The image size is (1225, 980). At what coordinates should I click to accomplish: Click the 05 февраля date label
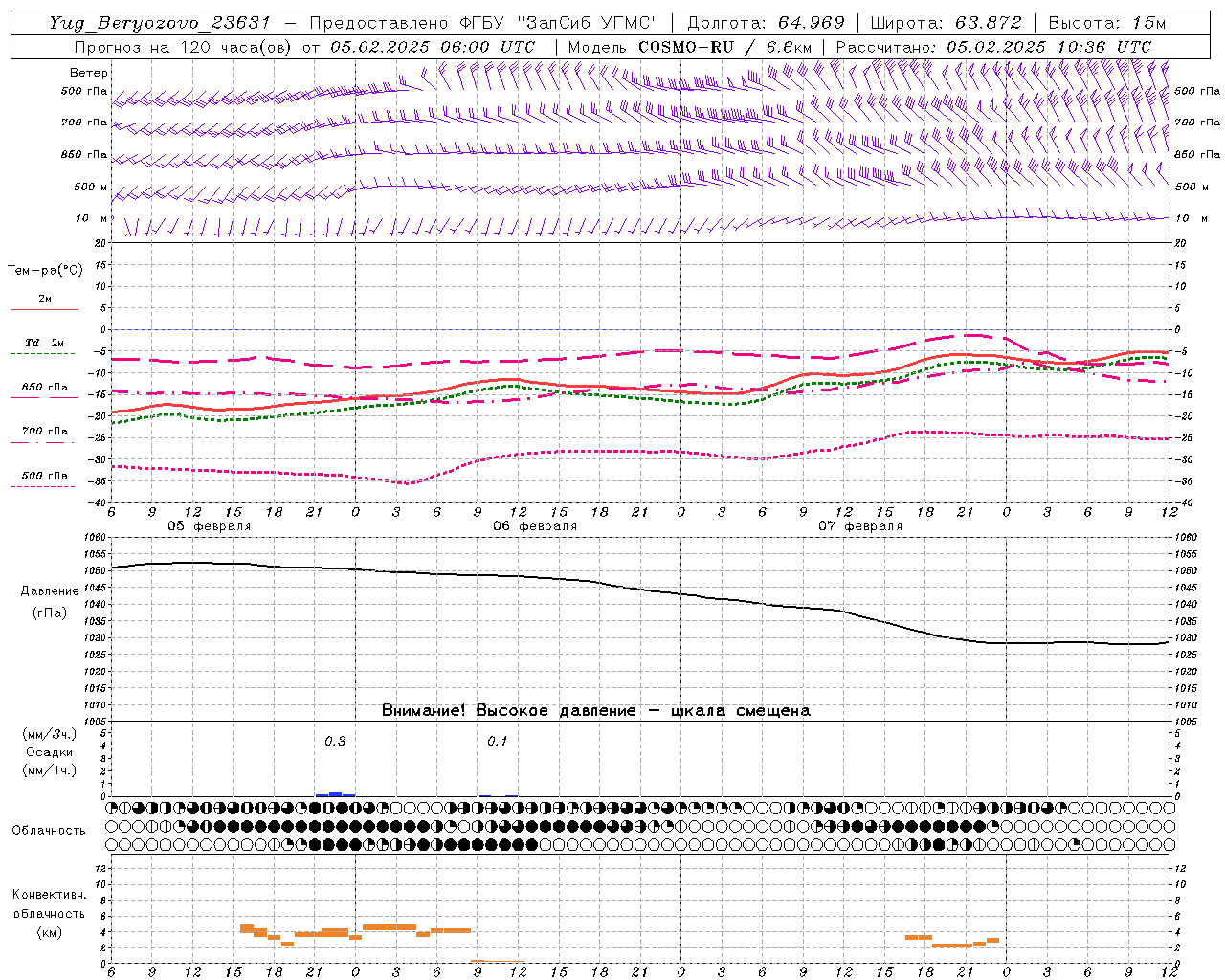pyautogui.click(x=210, y=526)
